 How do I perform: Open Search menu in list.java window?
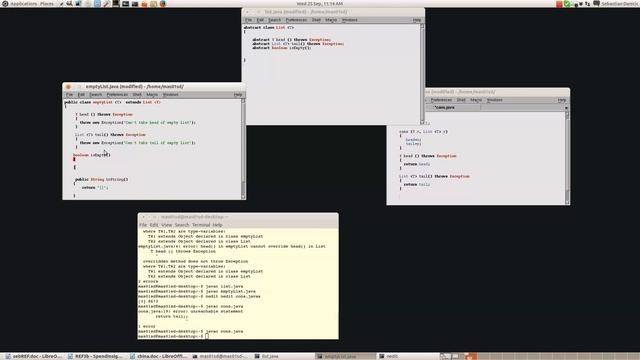275,20
